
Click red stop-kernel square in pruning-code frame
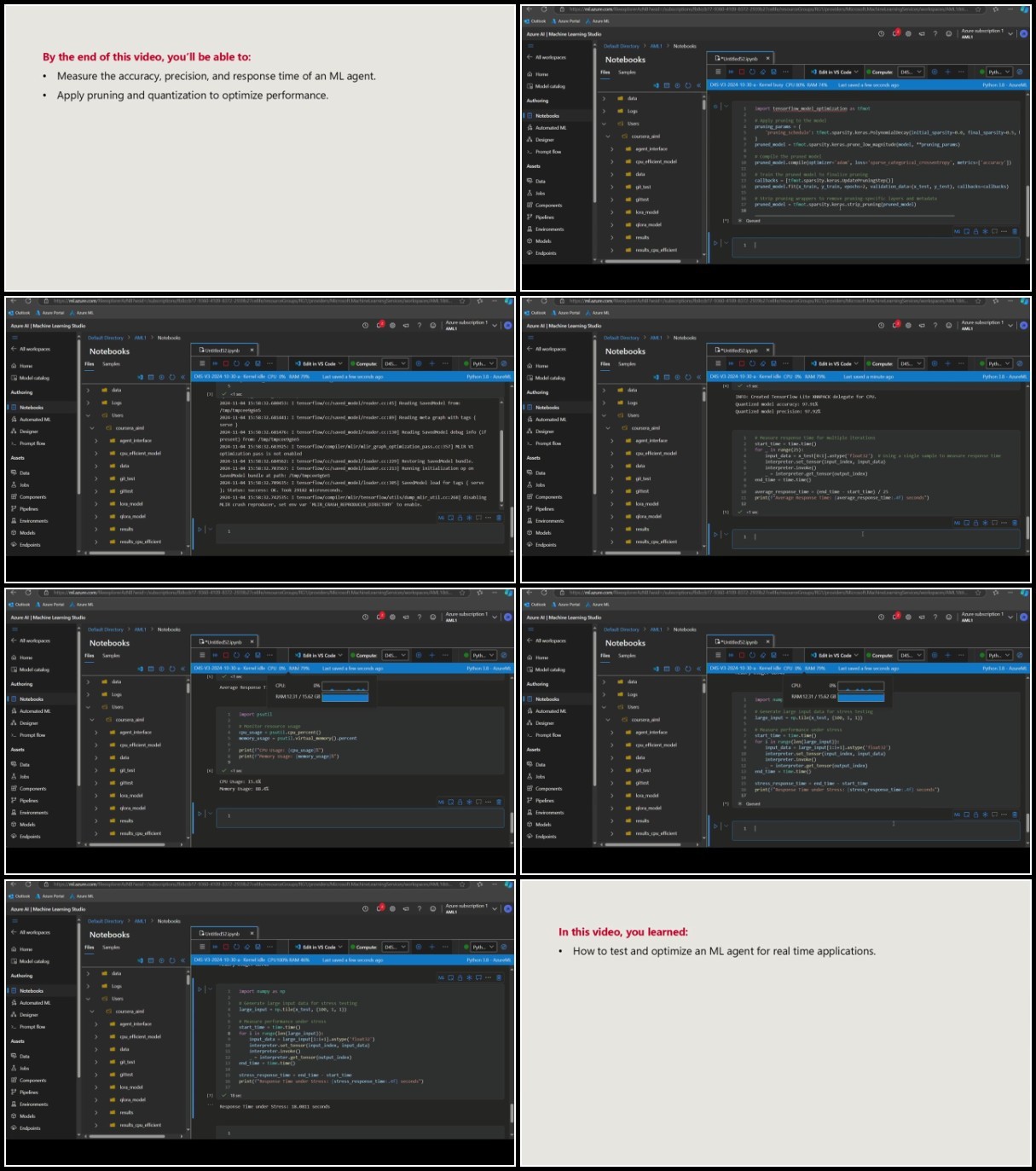click(742, 72)
